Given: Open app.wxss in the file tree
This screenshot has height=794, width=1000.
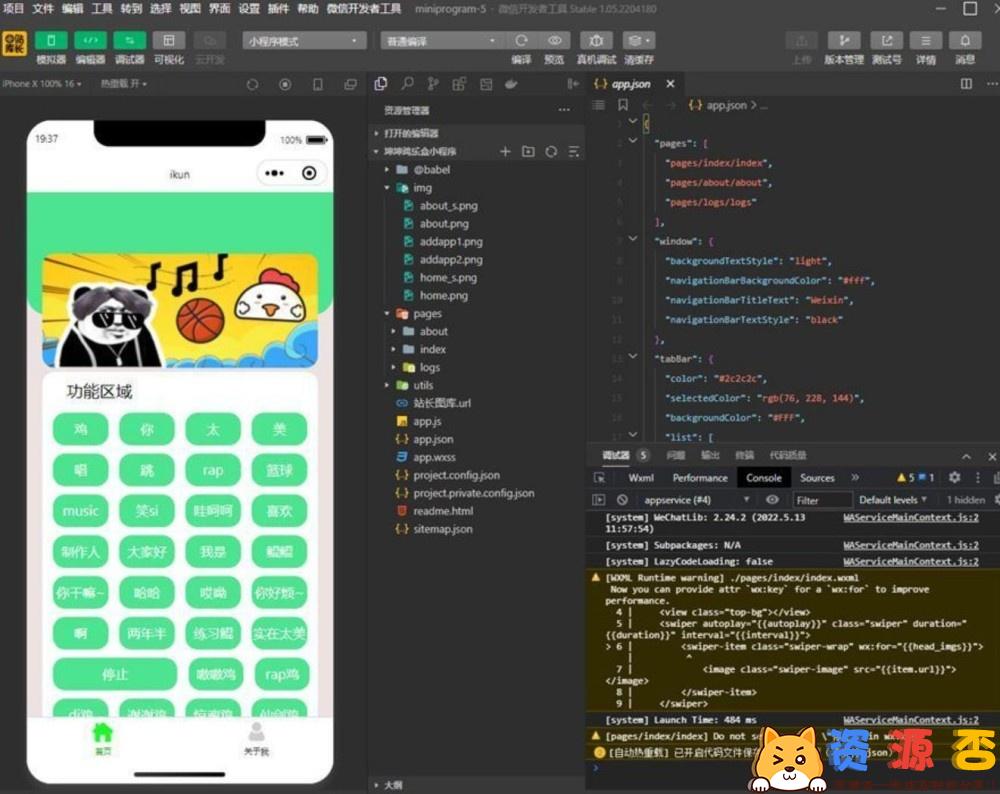Looking at the screenshot, I should pos(434,457).
